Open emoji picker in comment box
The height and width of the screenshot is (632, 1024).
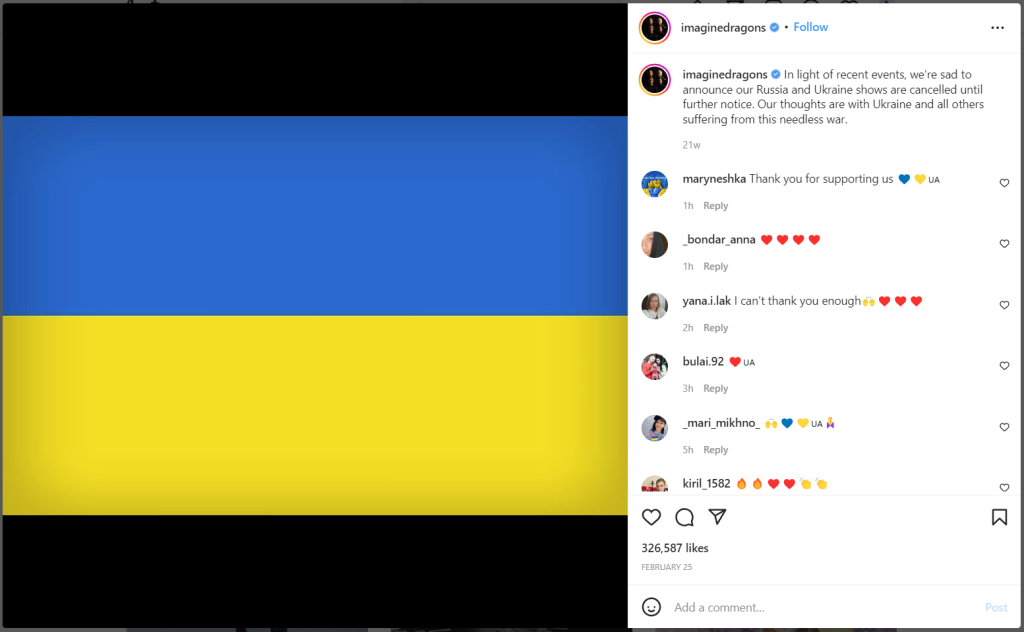(651, 607)
